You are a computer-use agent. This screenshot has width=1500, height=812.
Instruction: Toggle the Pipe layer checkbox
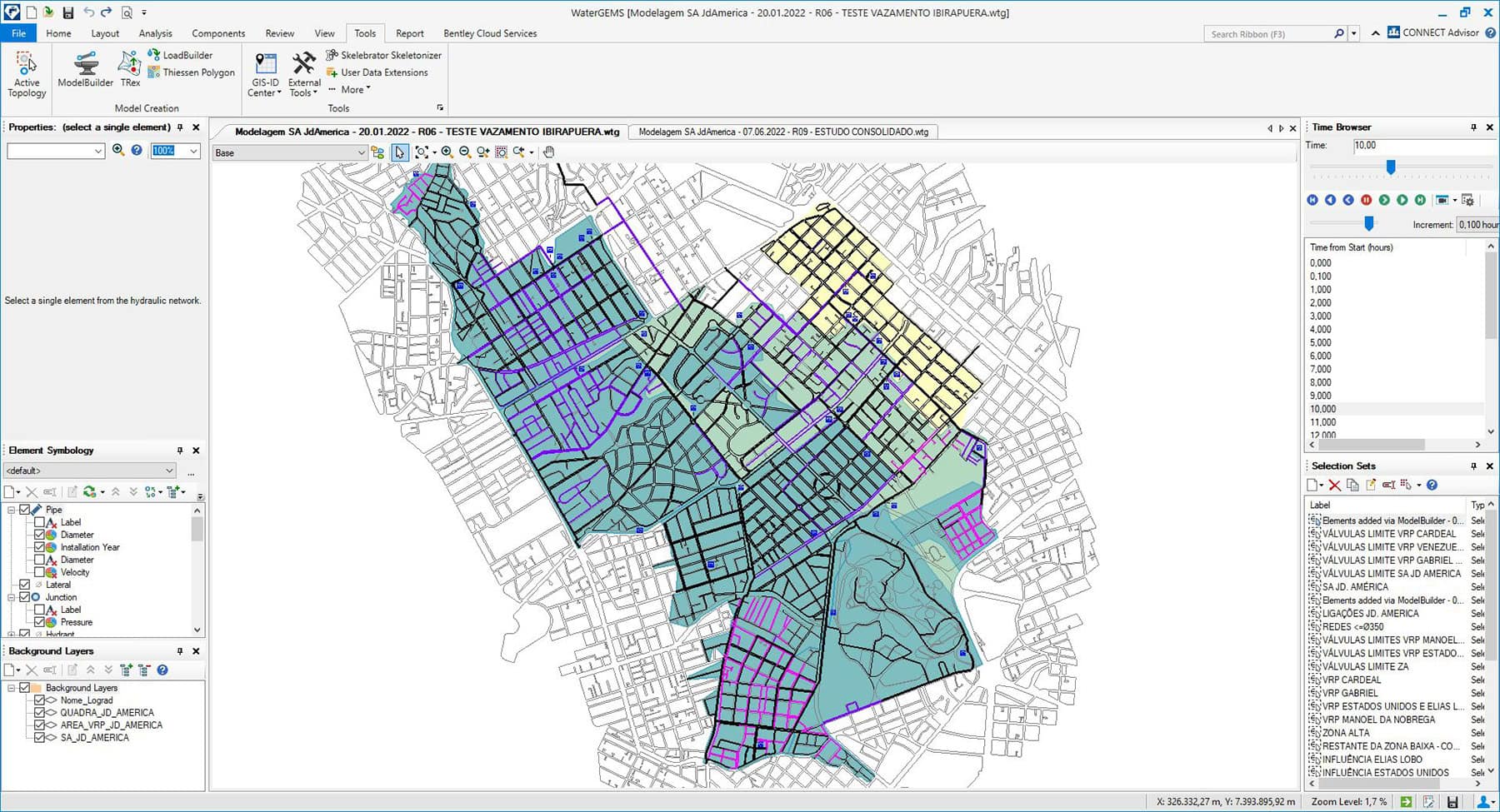point(24,510)
